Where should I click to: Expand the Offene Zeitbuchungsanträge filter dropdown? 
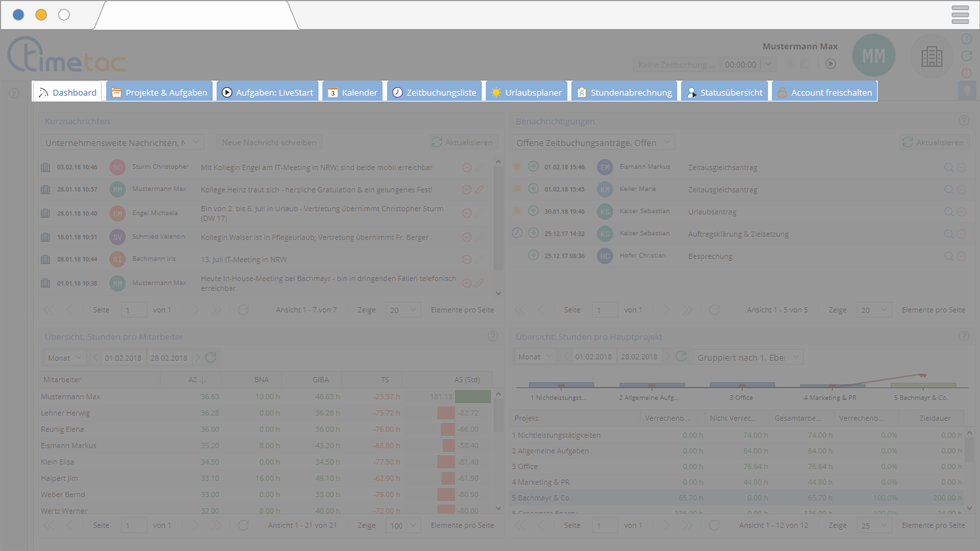[x=593, y=143]
